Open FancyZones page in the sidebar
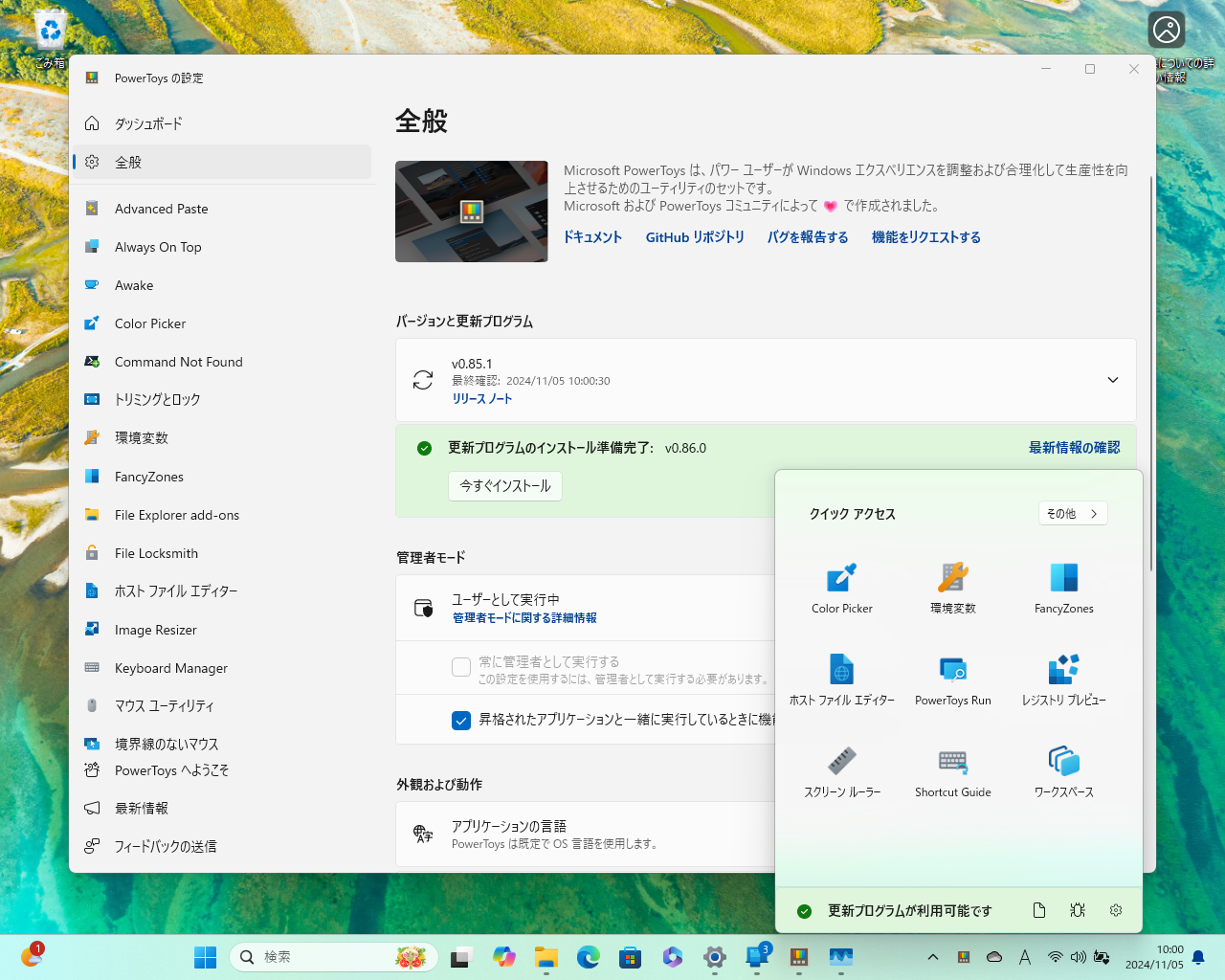1225x980 pixels. point(222,477)
